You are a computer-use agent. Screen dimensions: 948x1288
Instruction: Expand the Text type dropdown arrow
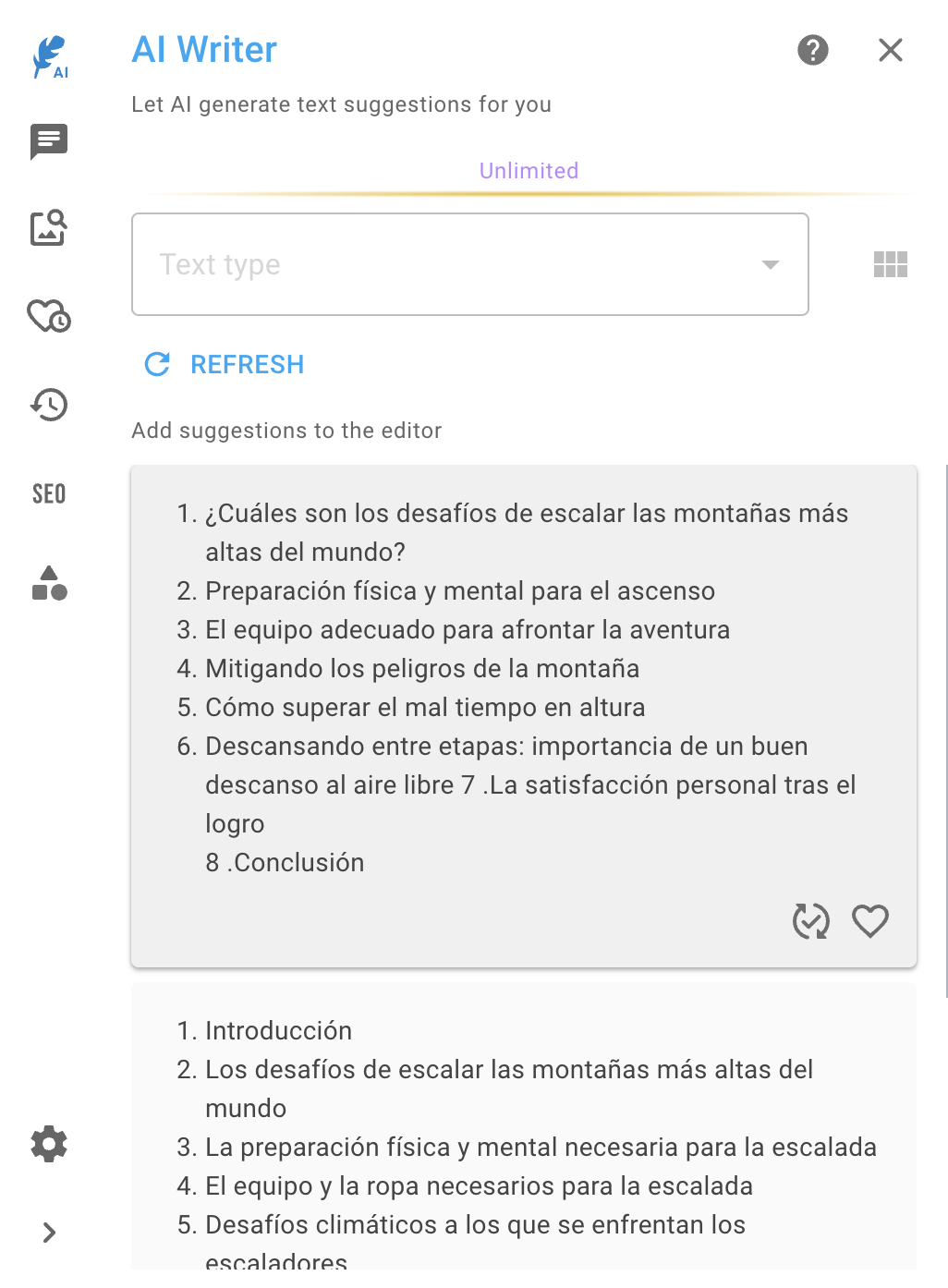pyautogui.click(x=770, y=264)
